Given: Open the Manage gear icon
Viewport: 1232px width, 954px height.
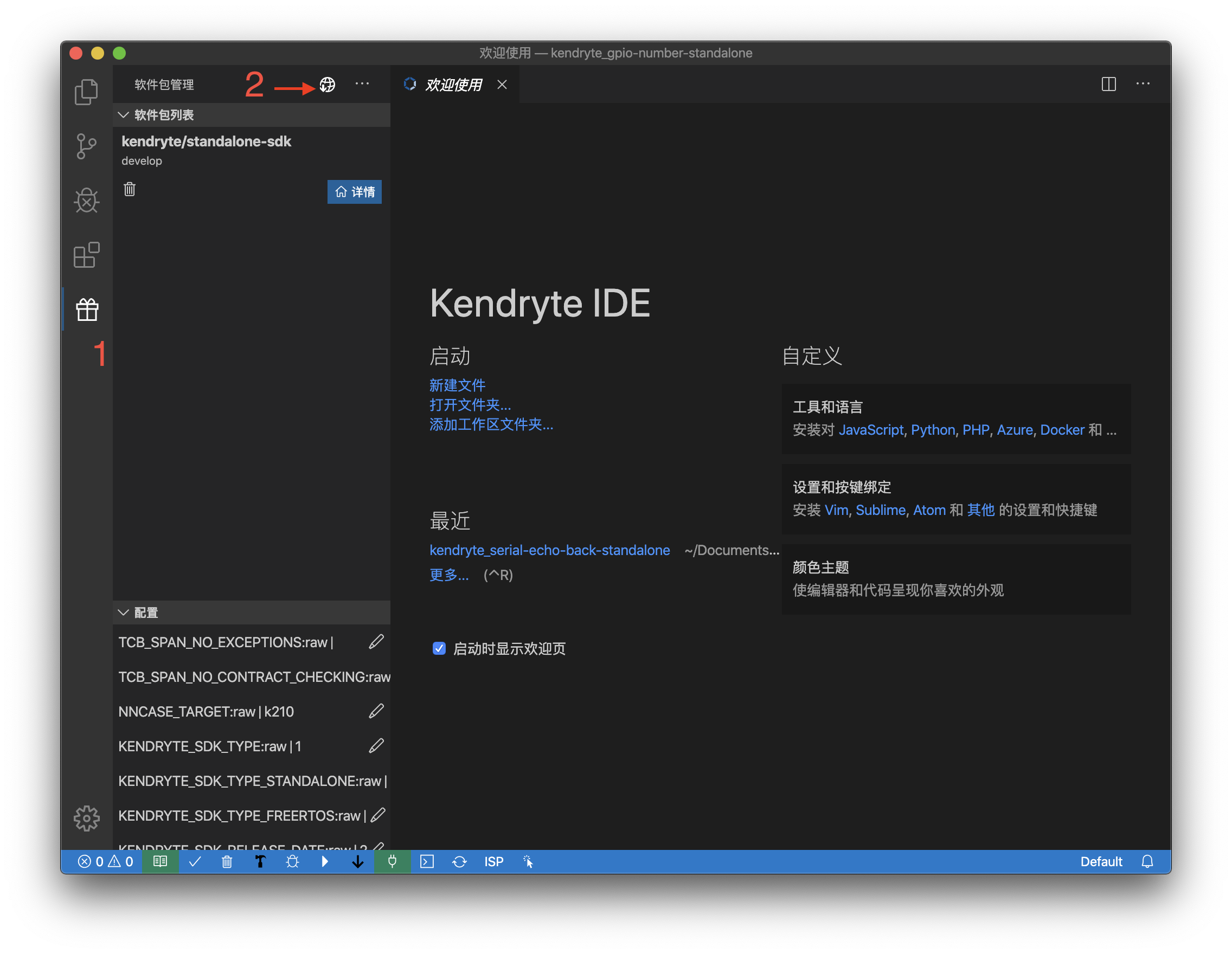Looking at the screenshot, I should click(86, 817).
